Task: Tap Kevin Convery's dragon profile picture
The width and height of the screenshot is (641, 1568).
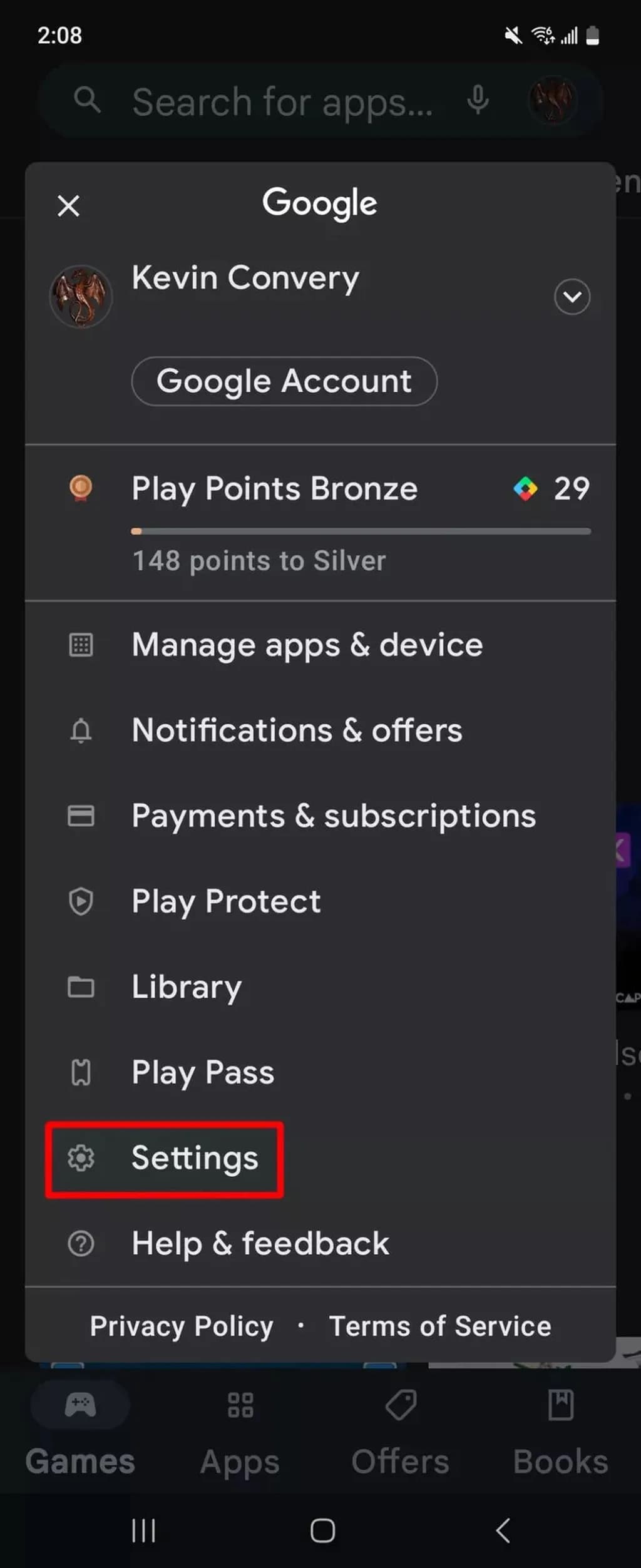Action: (x=81, y=296)
